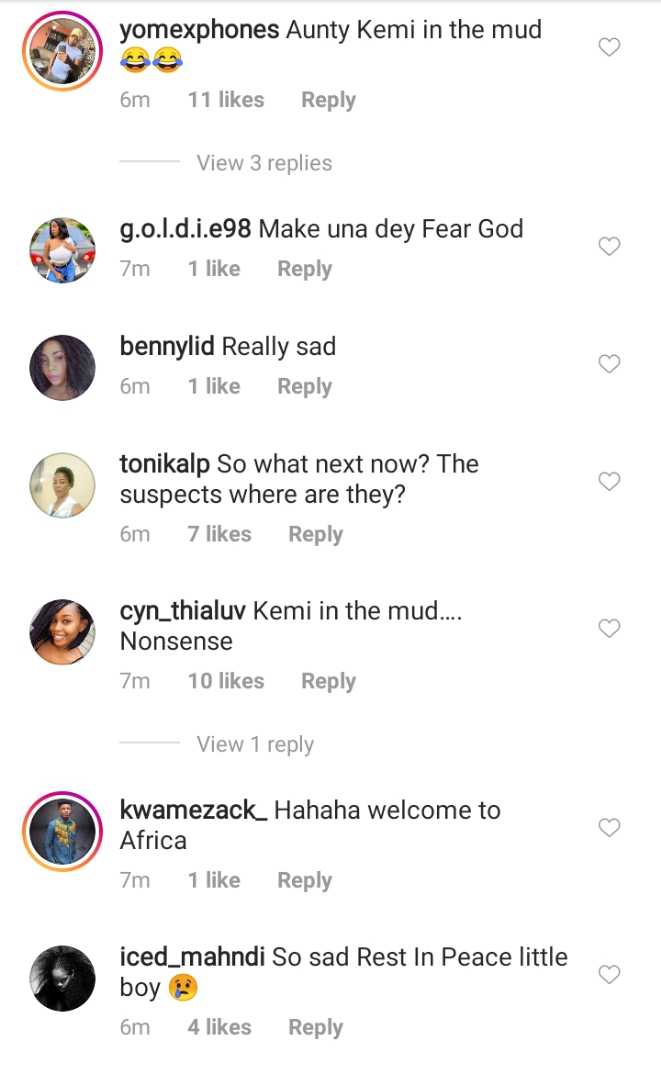Screen dimensions: 661x1072
Task: View iced_mahndi's profile photo
Action: pos(62,979)
